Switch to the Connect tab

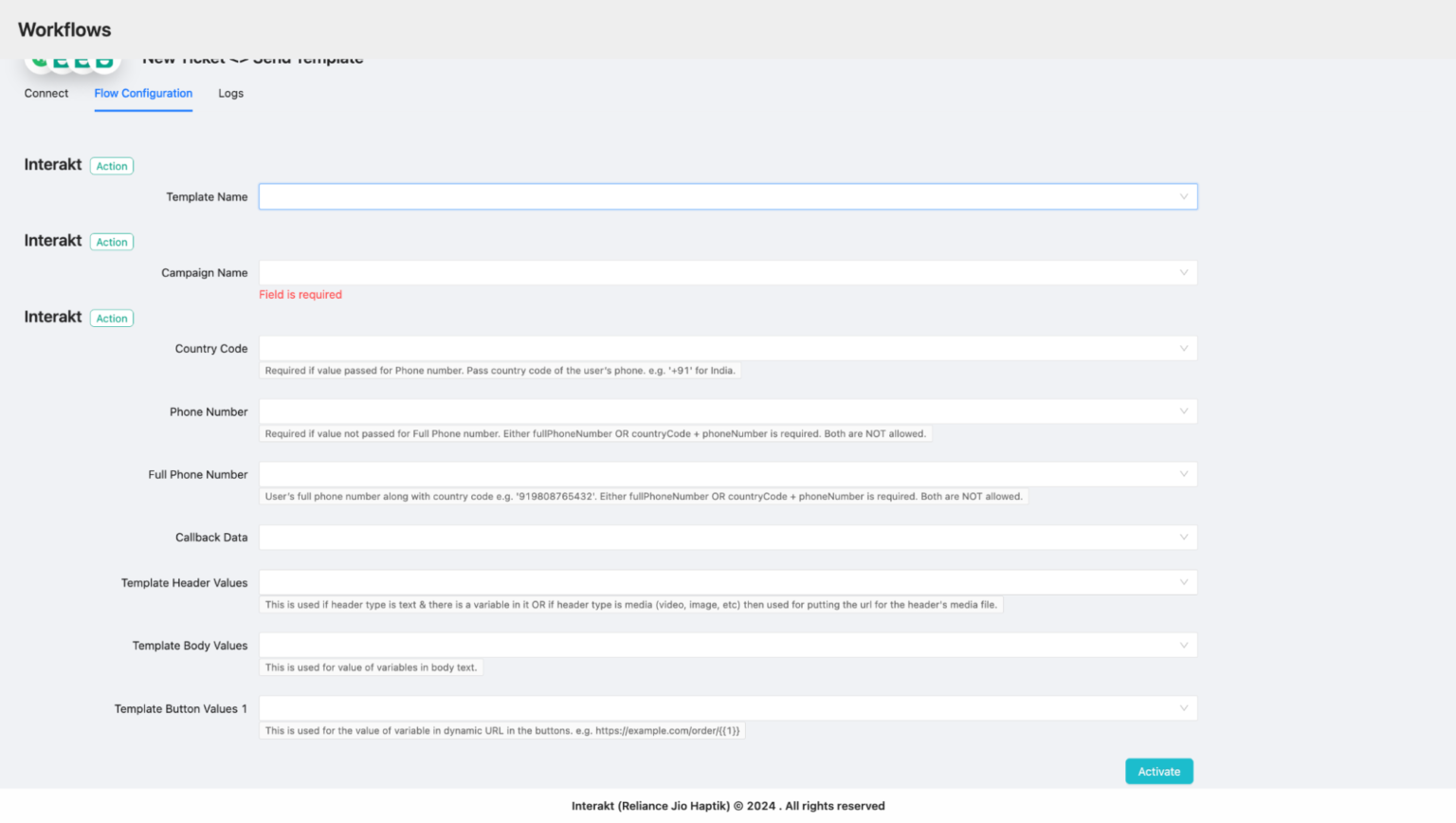tap(45, 93)
